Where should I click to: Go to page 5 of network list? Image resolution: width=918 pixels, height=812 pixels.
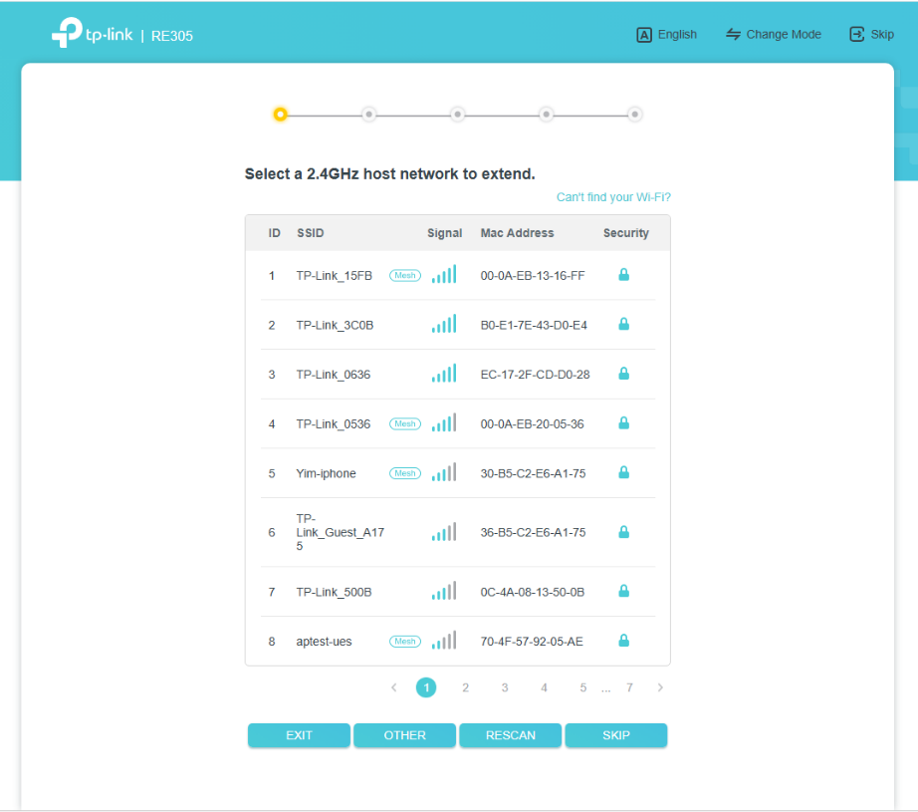583,687
